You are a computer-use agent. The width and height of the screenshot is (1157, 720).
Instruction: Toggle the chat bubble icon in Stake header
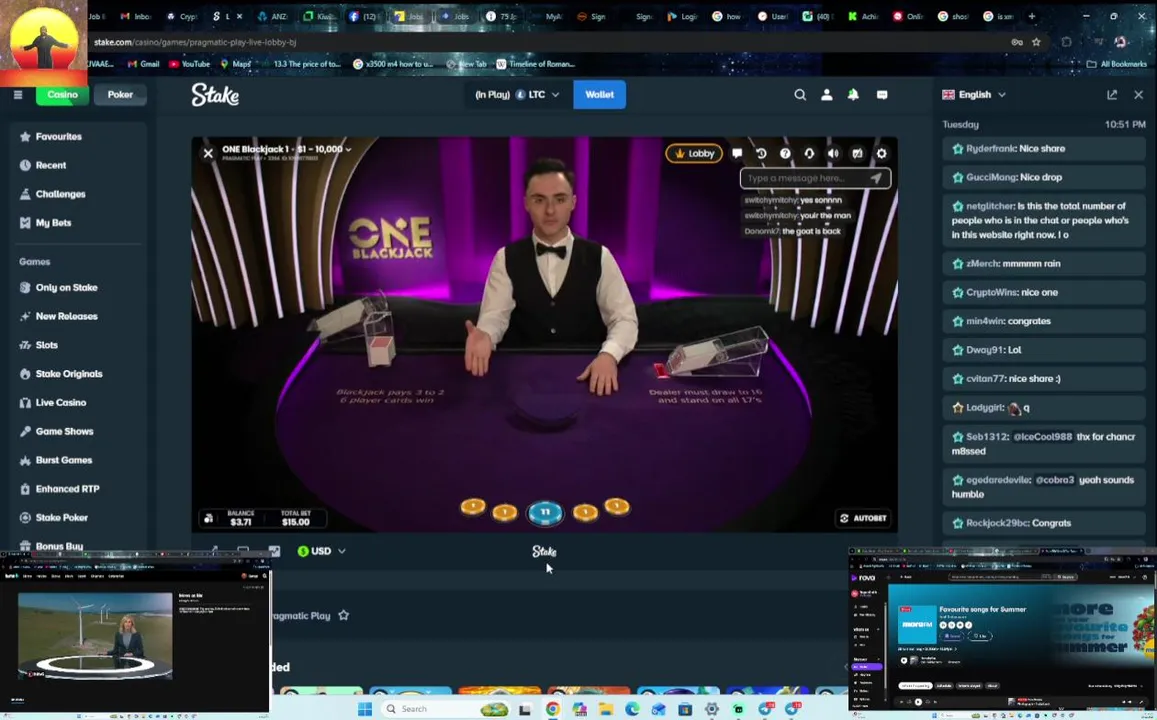point(882,94)
